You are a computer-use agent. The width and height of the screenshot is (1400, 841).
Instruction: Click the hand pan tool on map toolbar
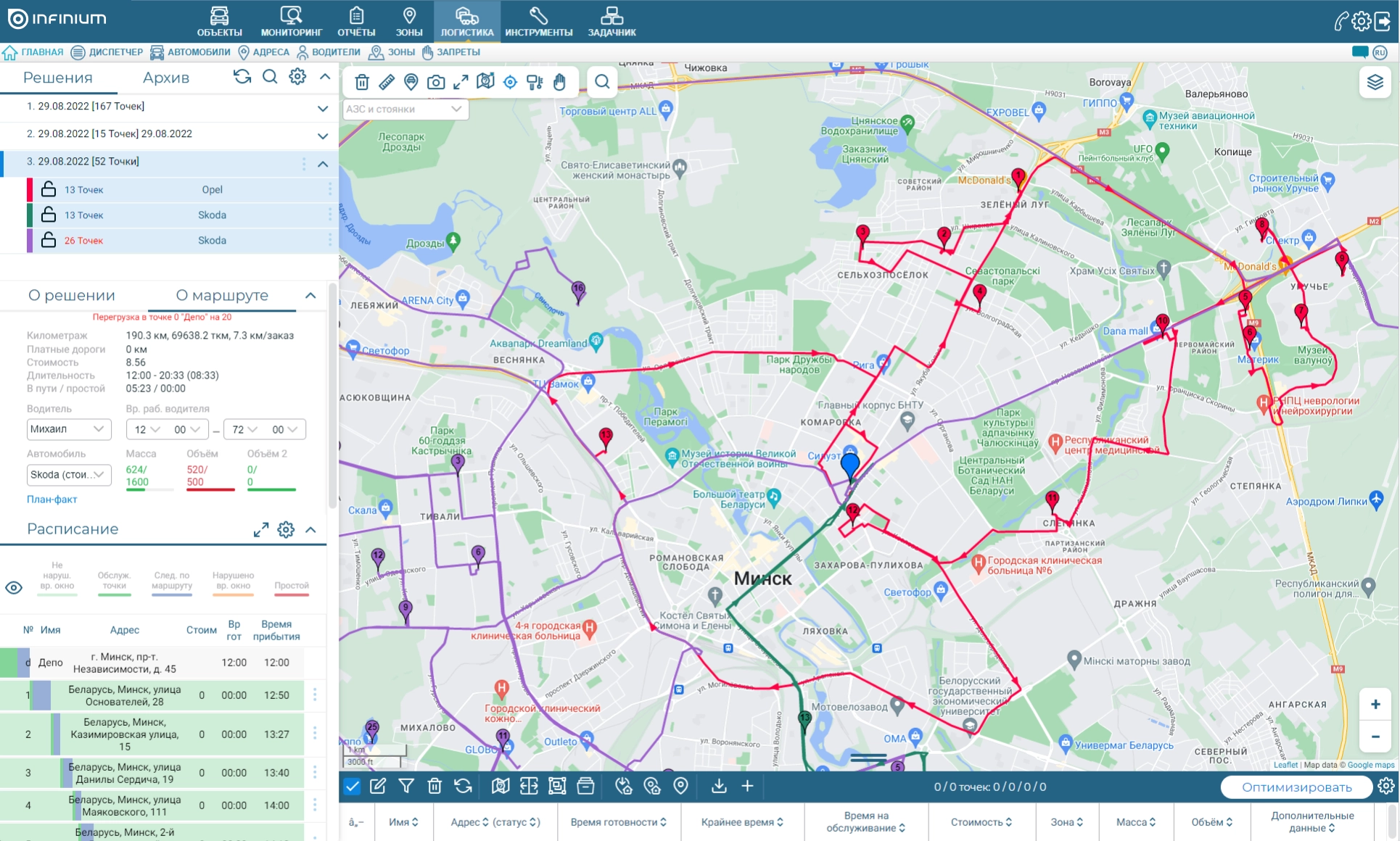click(x=559, y=82)
